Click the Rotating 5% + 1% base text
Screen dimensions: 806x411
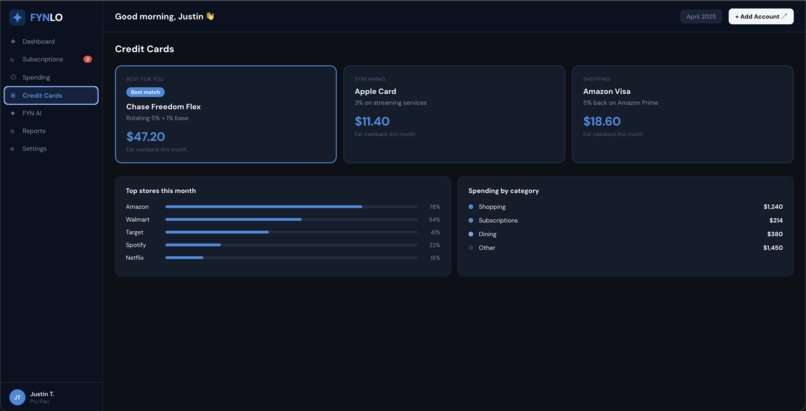coord(157,118)
